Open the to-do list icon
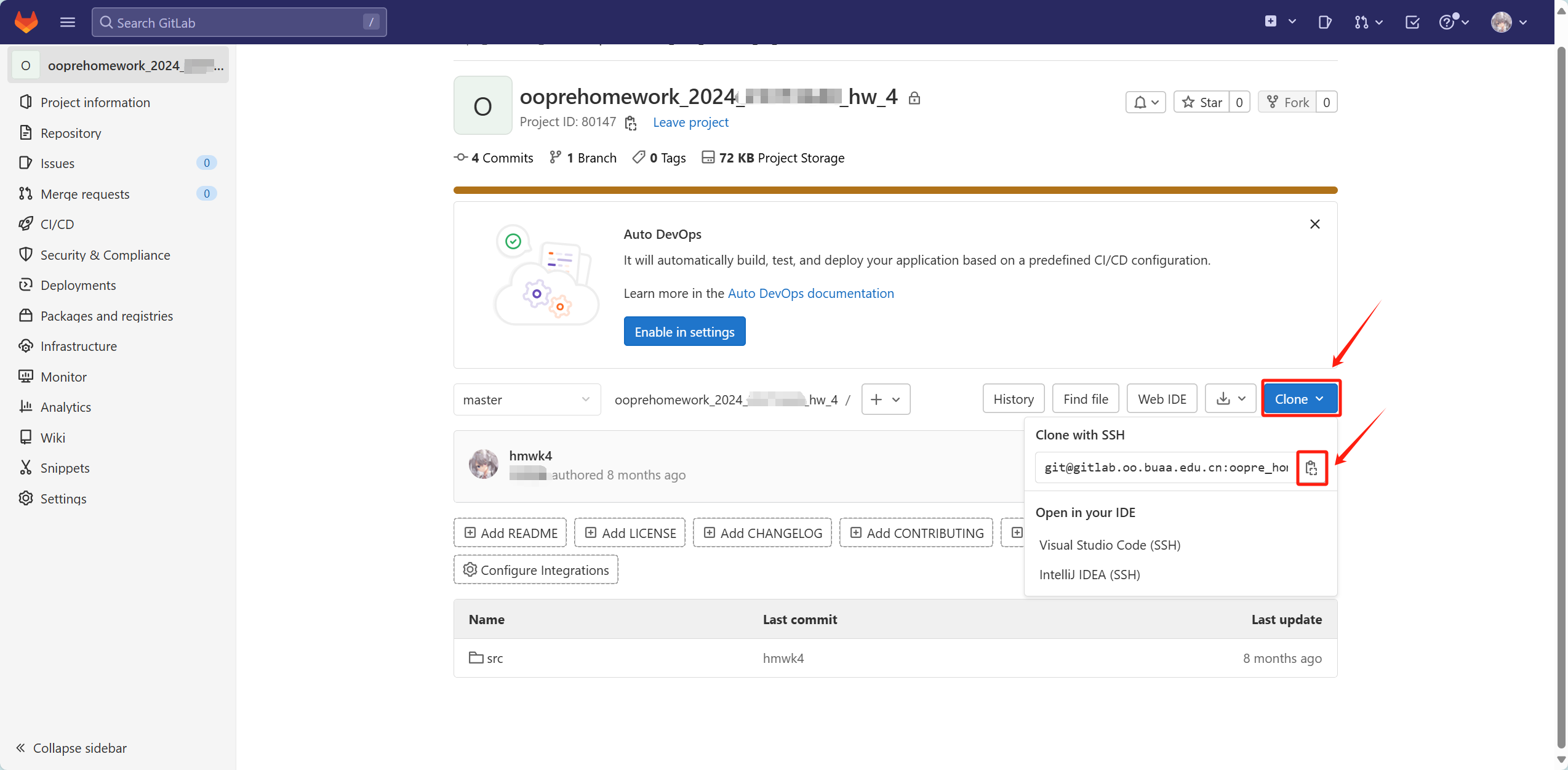Screen dimensions: 1568x770 (x=1412, y=22)
